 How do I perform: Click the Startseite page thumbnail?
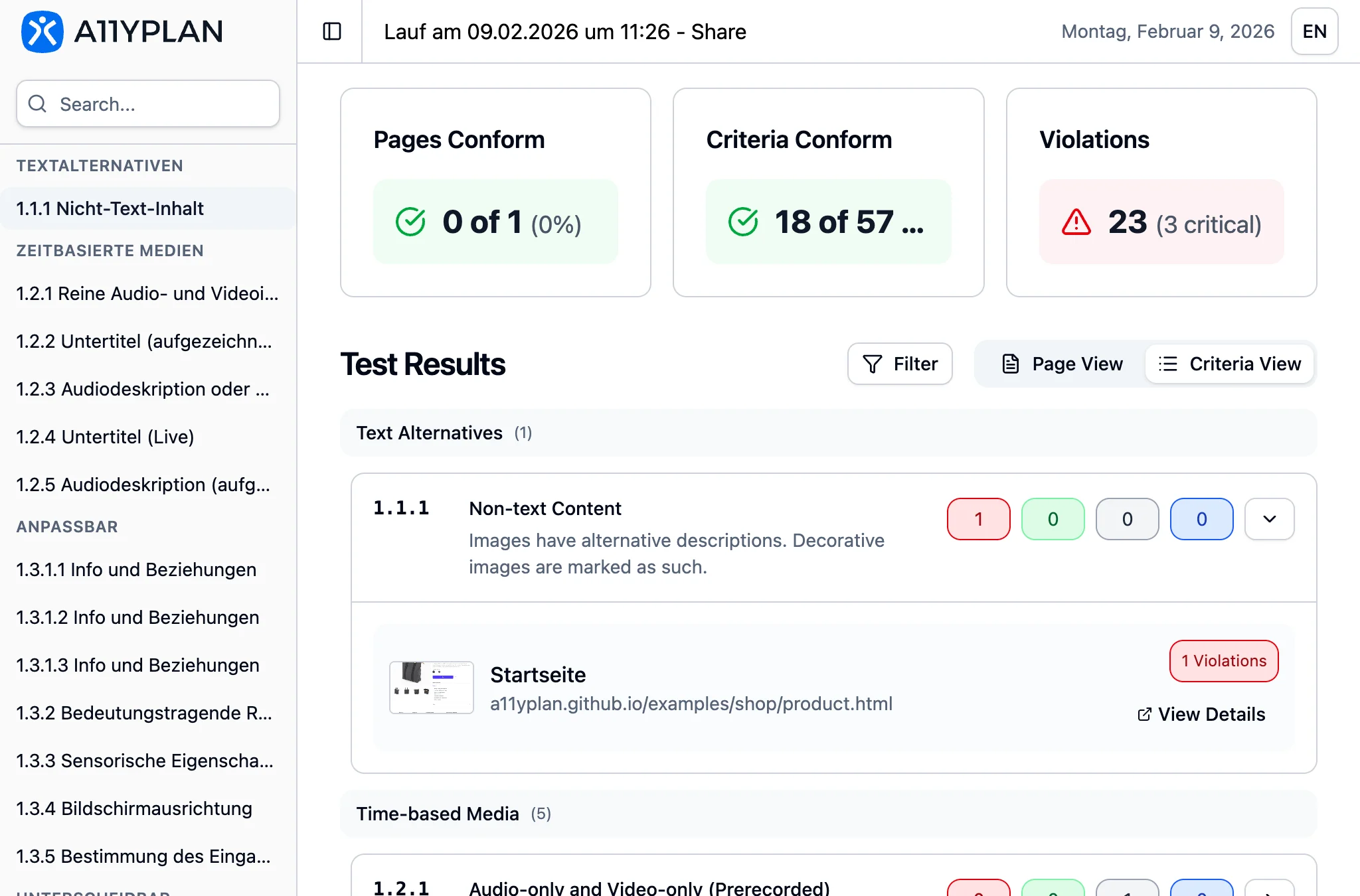(x=431, y=688)
